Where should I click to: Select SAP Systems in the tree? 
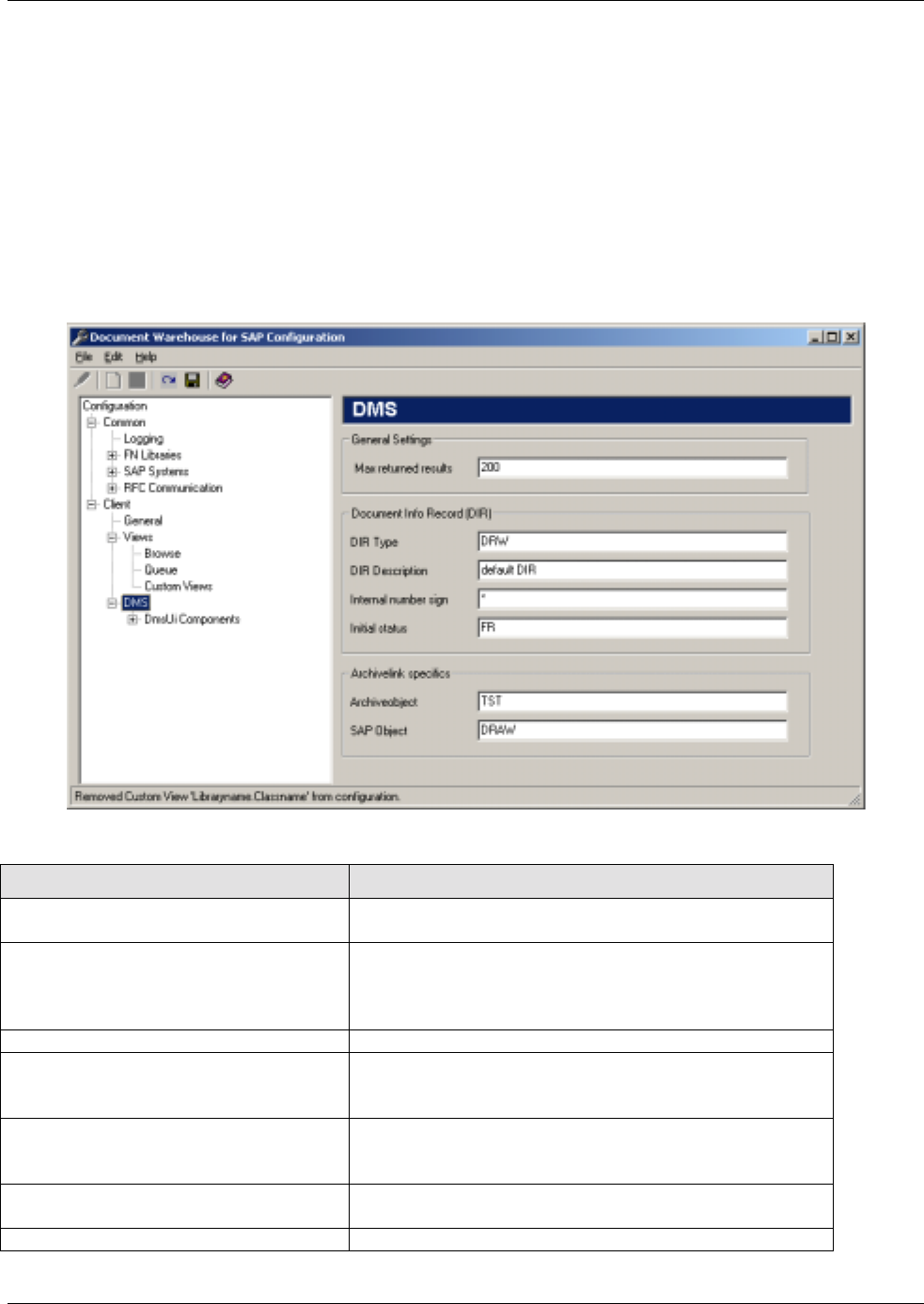coord(156,472)
